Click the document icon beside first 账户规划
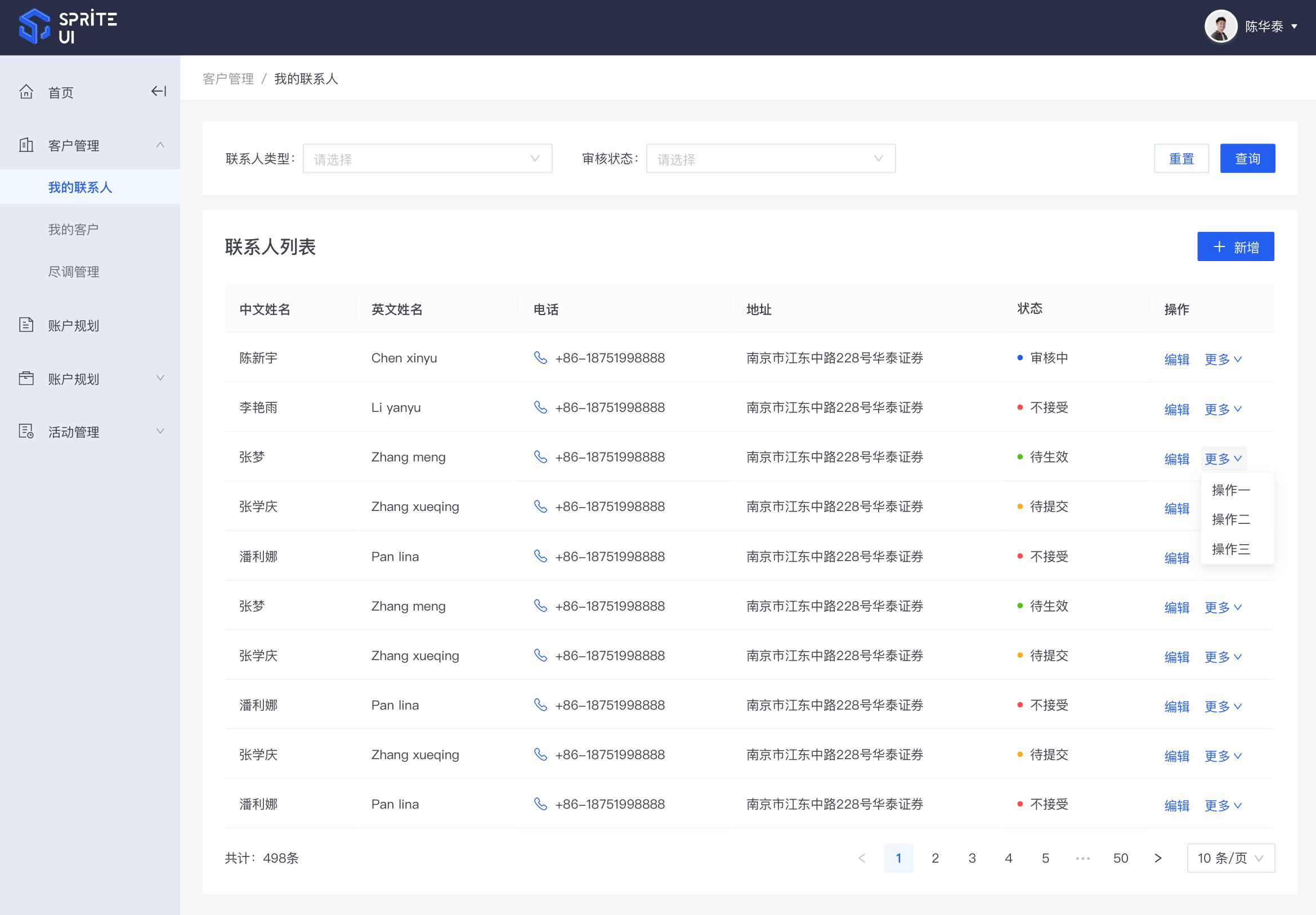The width and height of the screenshot is (1316, 915). click(26, 325)
